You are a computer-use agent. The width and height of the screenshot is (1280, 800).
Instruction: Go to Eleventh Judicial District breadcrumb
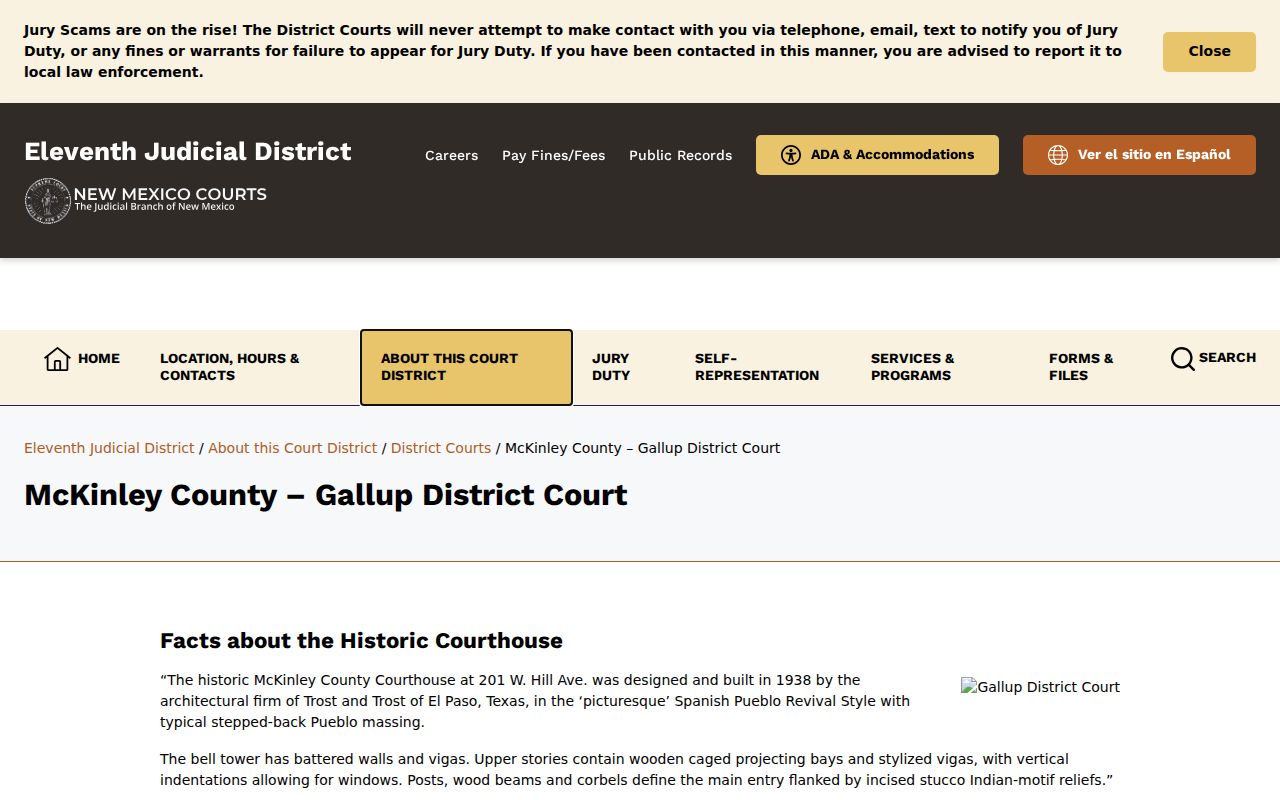[109, 448]
